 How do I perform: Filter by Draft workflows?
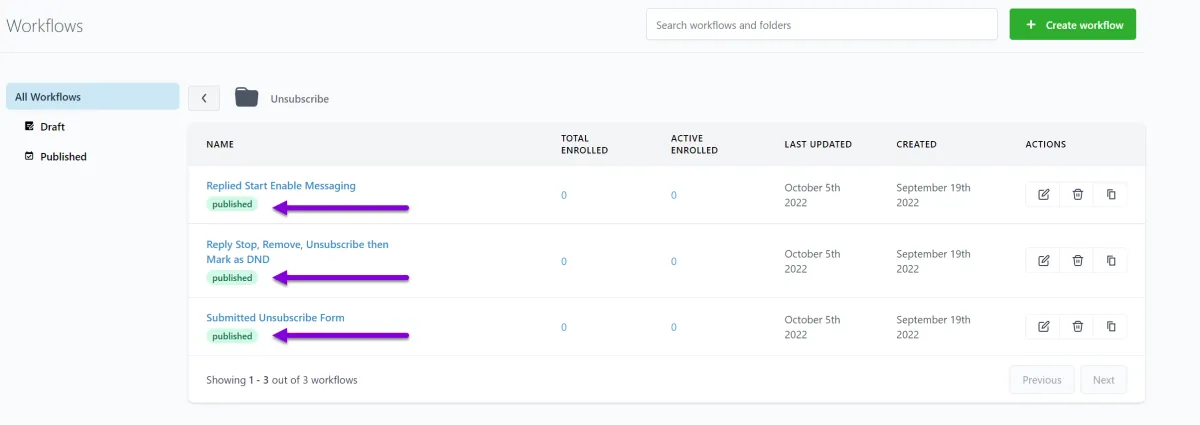[x=52, y=127]
